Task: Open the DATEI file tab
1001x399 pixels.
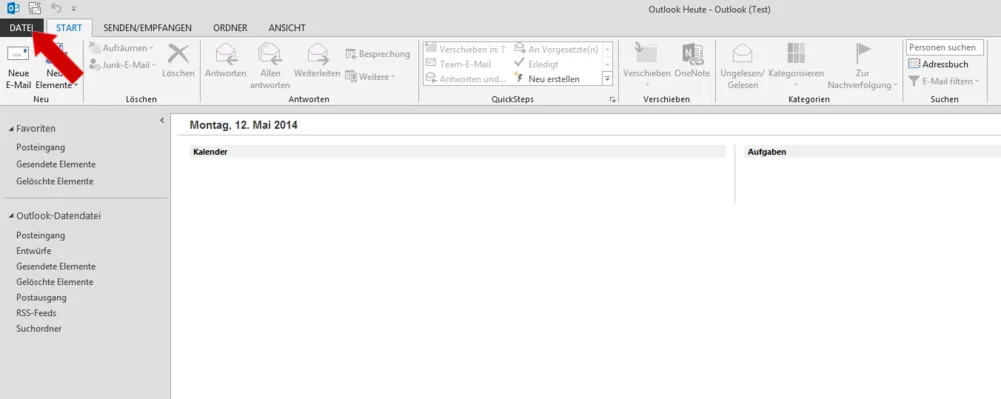Action: [x=22, y=27]
